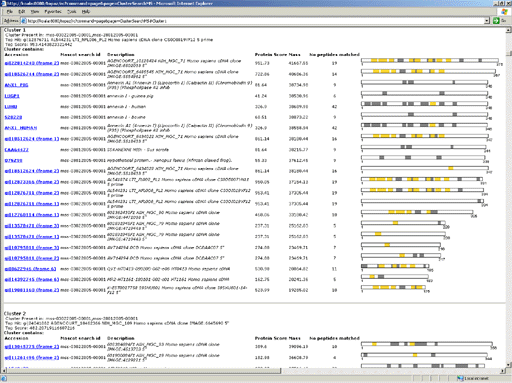Open the frame 6 link for the QV1-HT0413 clone
Screen dimensions: 512x383
(x=30, y=269)
